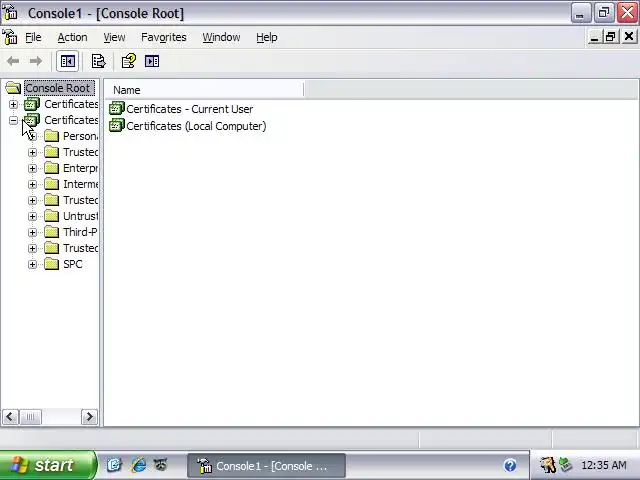
Task: Click the Trusted folder icon above SPC
Action: 51,248
